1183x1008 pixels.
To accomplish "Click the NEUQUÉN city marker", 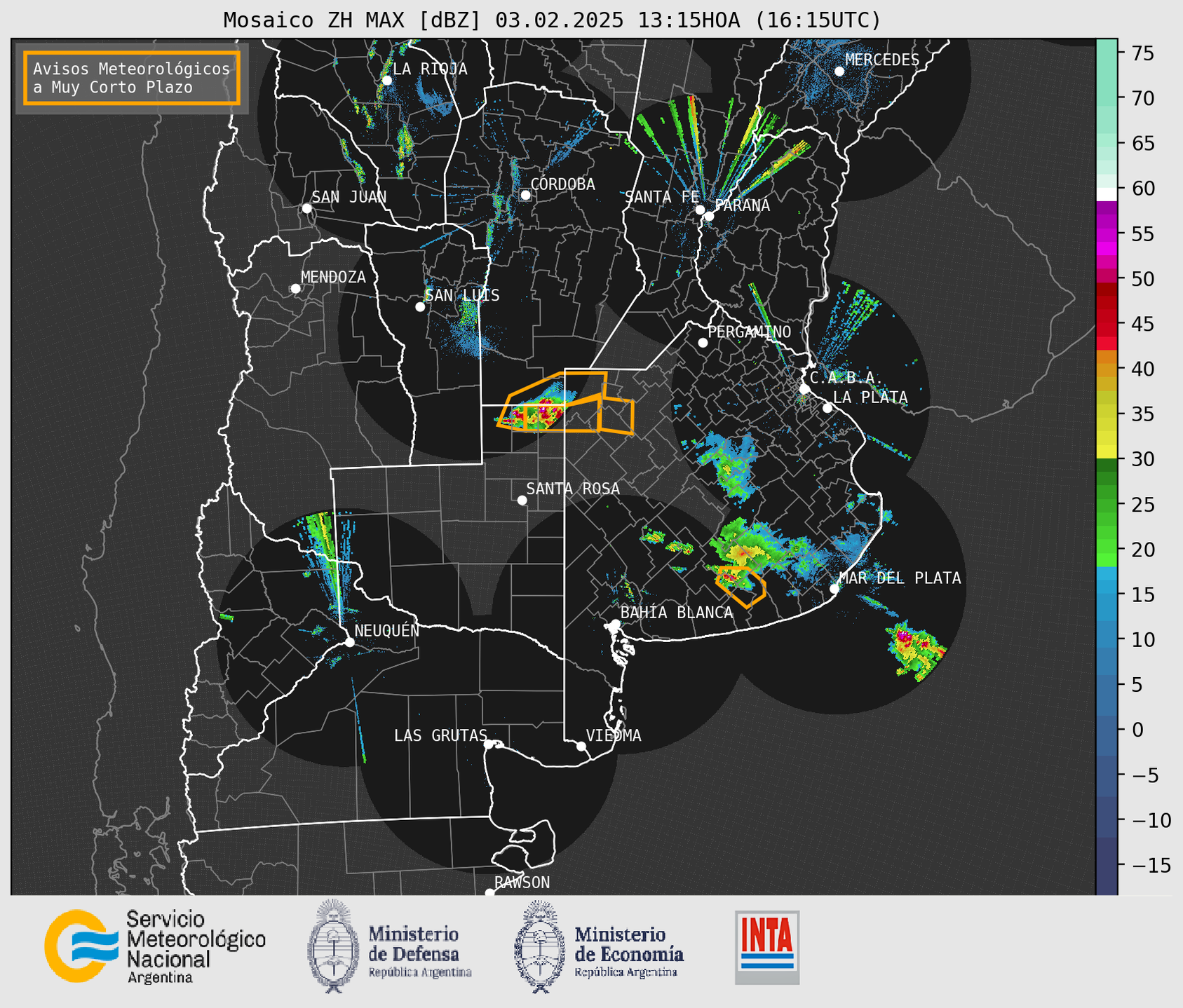I will coord(349,642).
